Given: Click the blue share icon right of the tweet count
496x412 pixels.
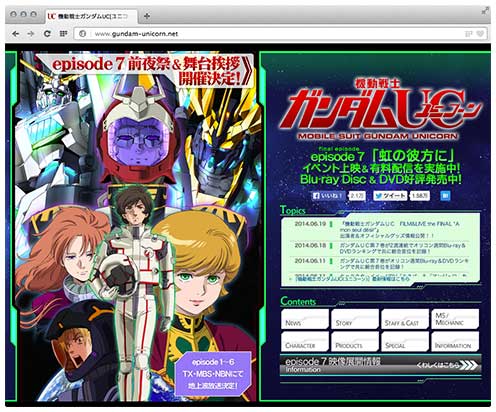Looking at the screenshot, I should [445, 196].
